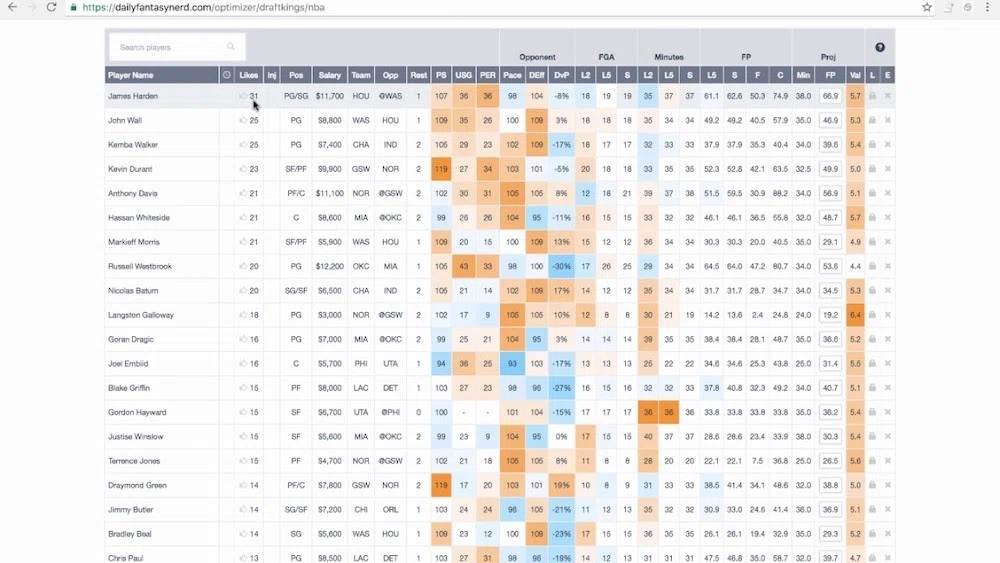Exclude Goran Dragic with the X icon

[x=888, y=339]
